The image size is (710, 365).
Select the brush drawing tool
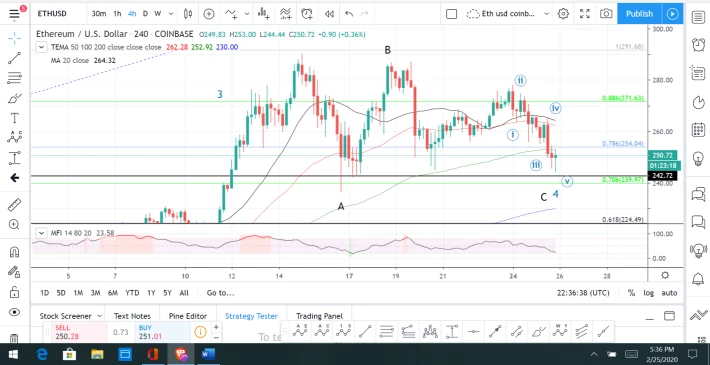tap(14, 98)
